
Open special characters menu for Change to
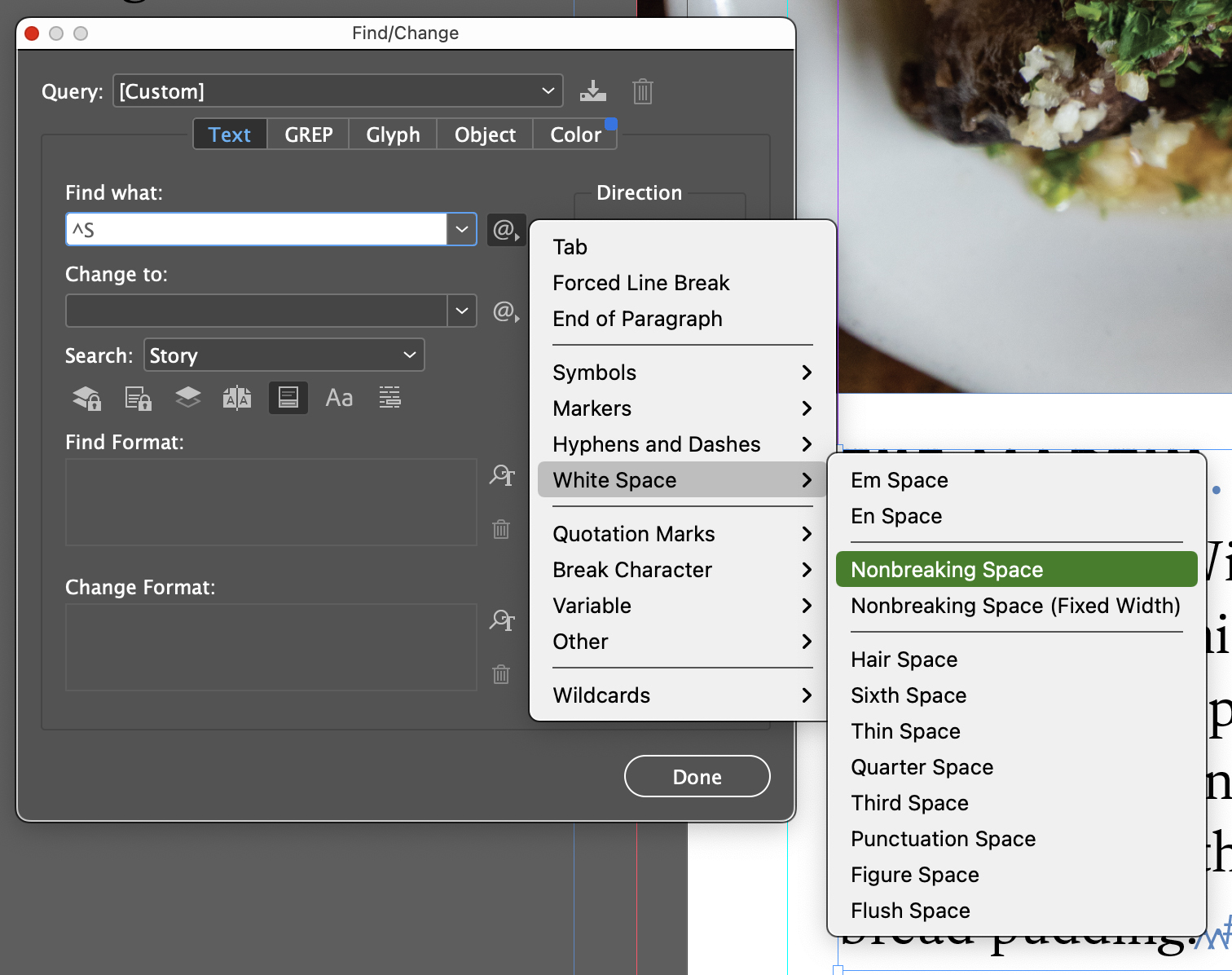point(505,311)
